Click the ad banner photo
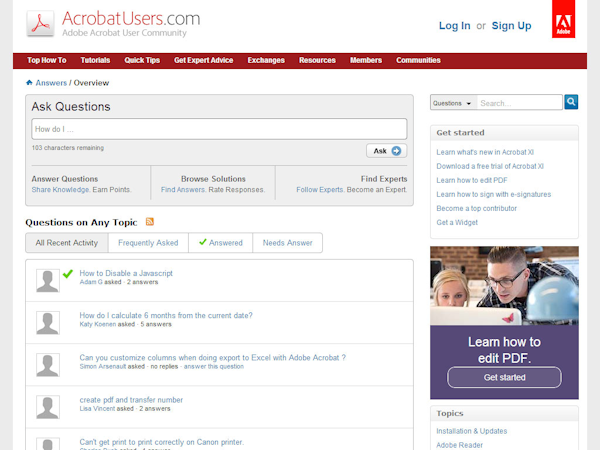Viewport: 600px width, 450px height. point(504,285)
